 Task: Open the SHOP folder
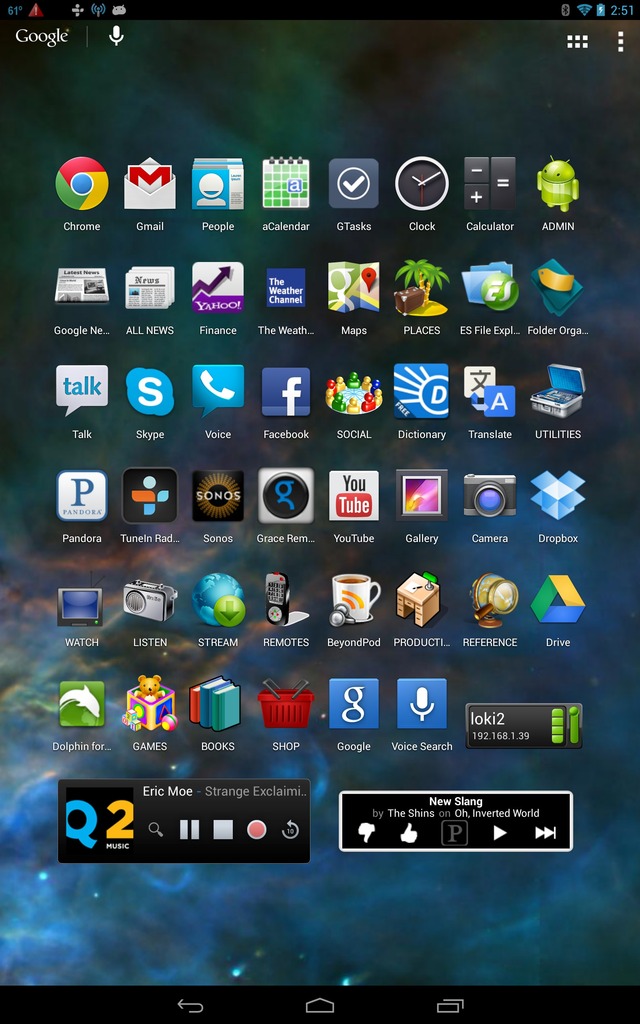coord(285,703)
